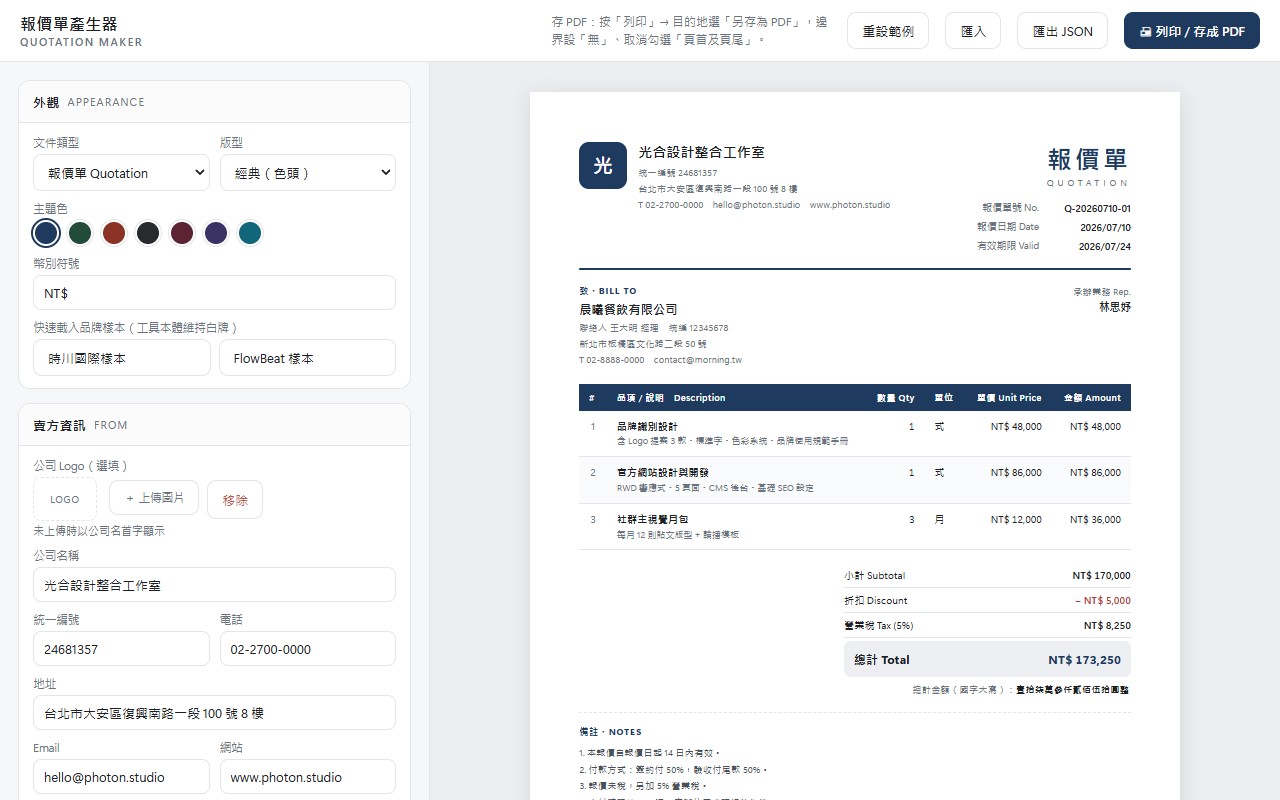Click the LOGO placeholder box

pyautogui.click(x=65, y=499)
